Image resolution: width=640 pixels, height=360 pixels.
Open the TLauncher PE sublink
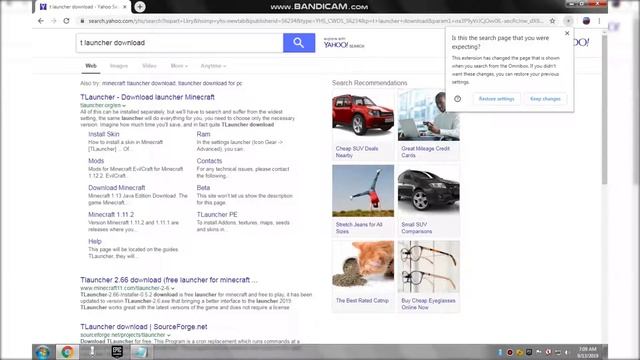pyautogui.click(x=217, y=214)
